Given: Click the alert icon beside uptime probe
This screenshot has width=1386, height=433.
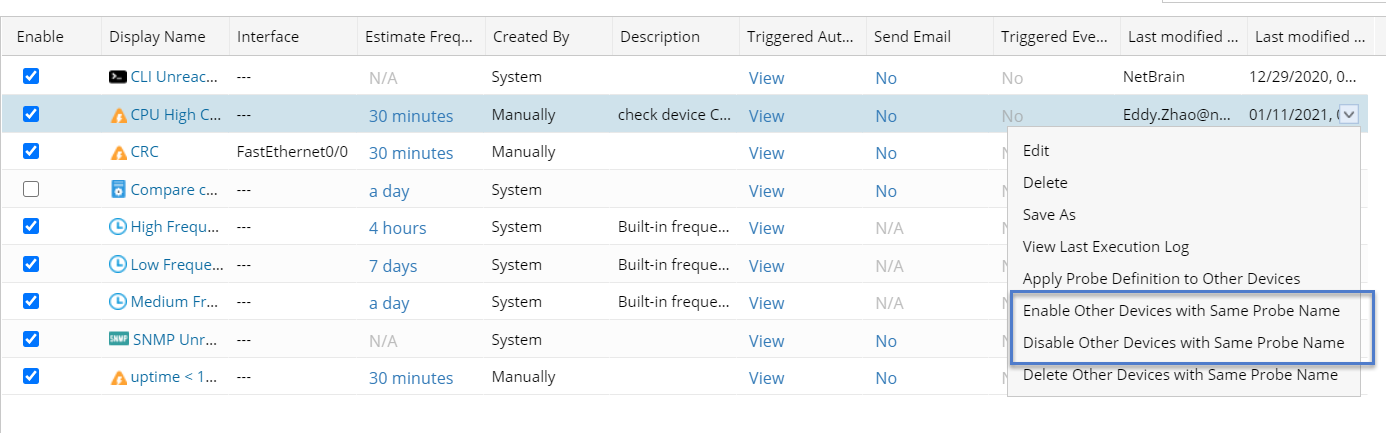Looking at the screenshot, I should (x=118, y=378).
